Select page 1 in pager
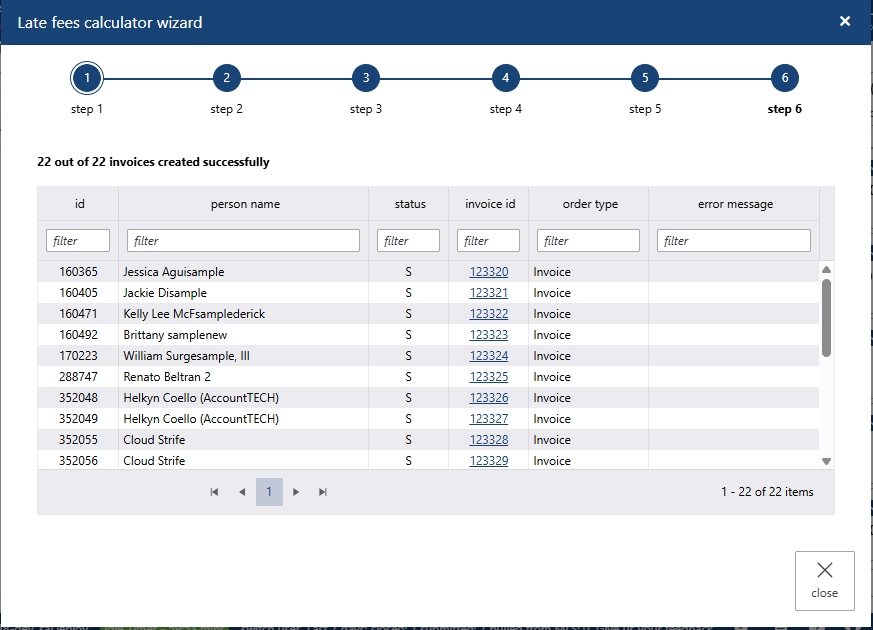Screen dimensions: 873x630 pyautogui.click(x=269, y=492)
